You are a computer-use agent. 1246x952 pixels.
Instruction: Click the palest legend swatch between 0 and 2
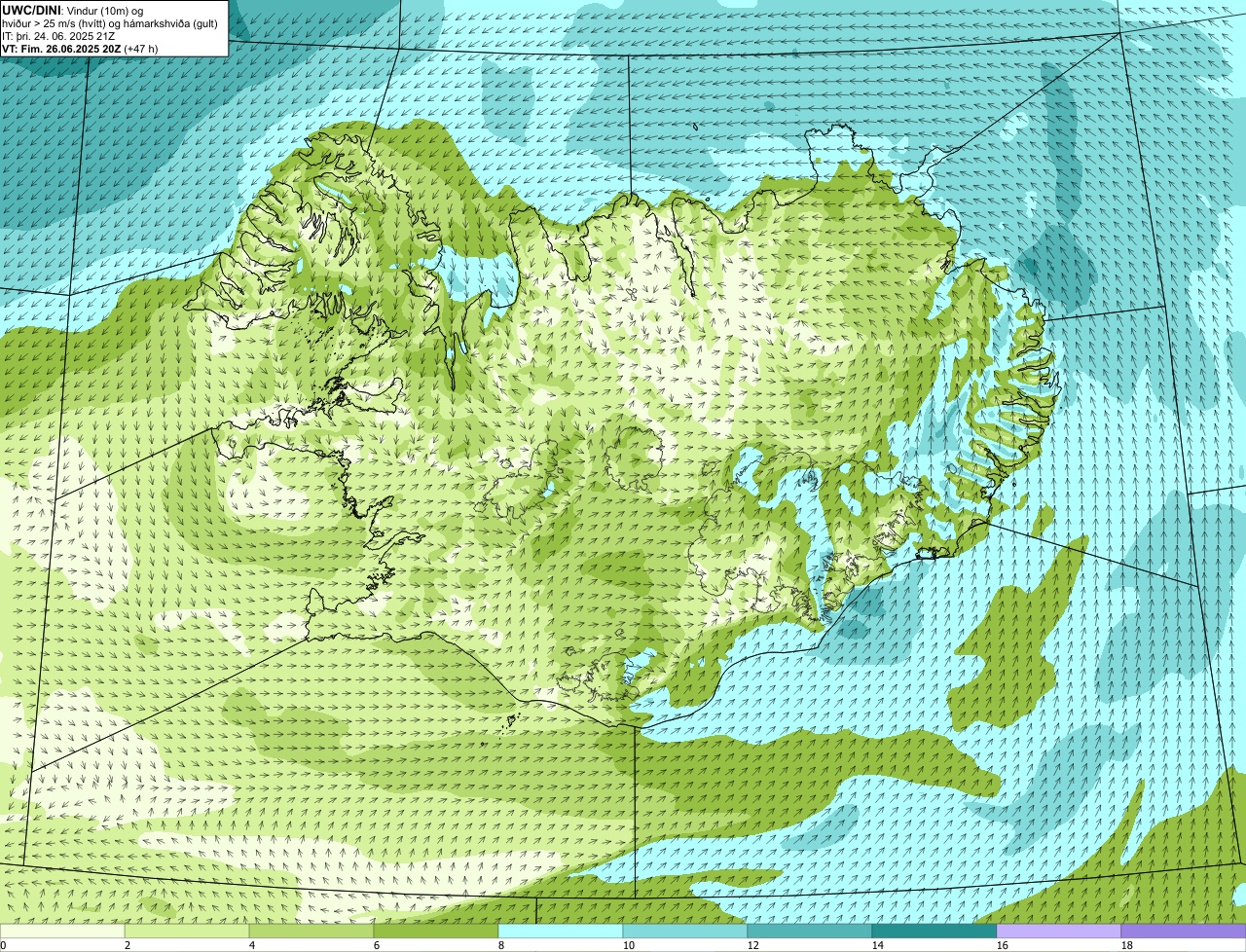point(62,932)
